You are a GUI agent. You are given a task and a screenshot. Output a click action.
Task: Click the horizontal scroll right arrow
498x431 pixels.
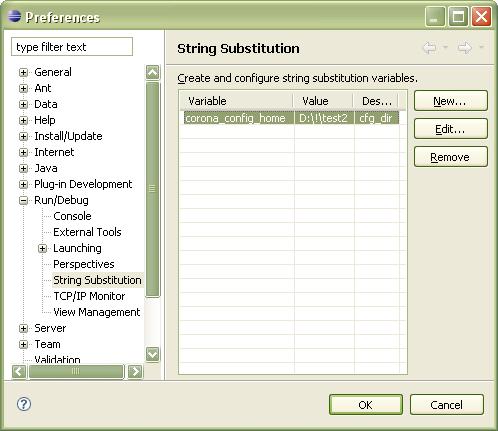click(x=135, y=371)
